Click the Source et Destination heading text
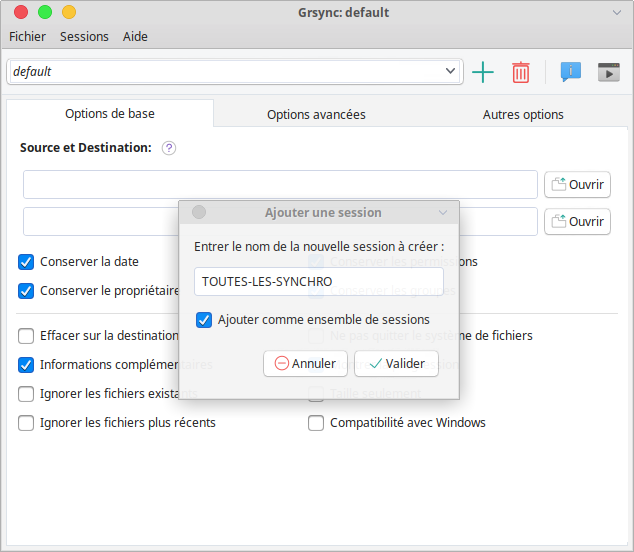The image size is (634, 552). (x=86, y=148)
